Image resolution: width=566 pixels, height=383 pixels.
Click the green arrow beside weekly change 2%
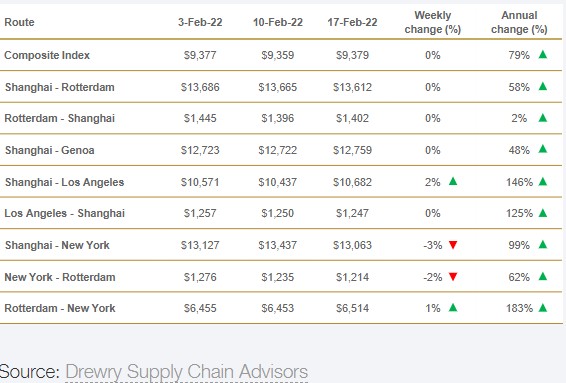tap(453, 181)
